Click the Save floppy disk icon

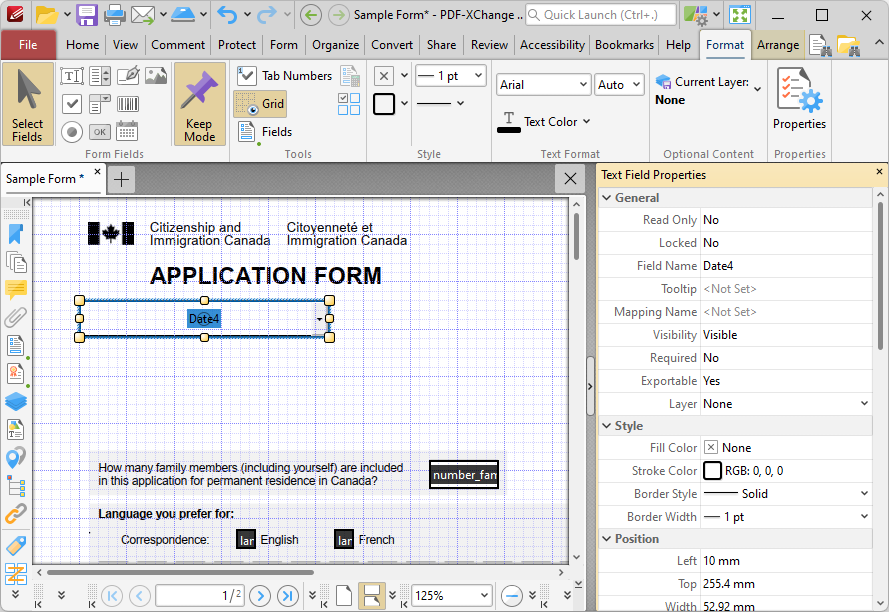(87, 15)
